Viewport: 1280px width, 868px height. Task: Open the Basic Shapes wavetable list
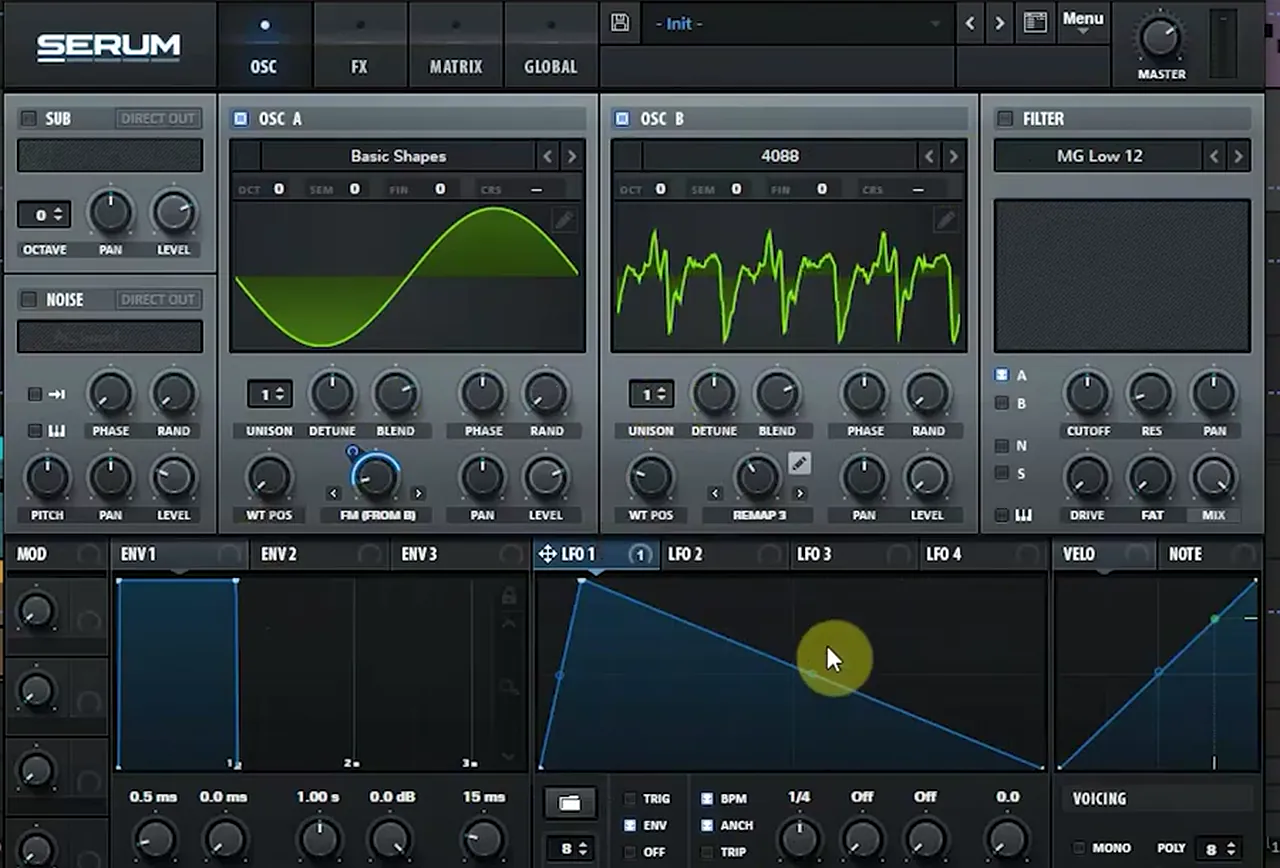coord(398,156)
